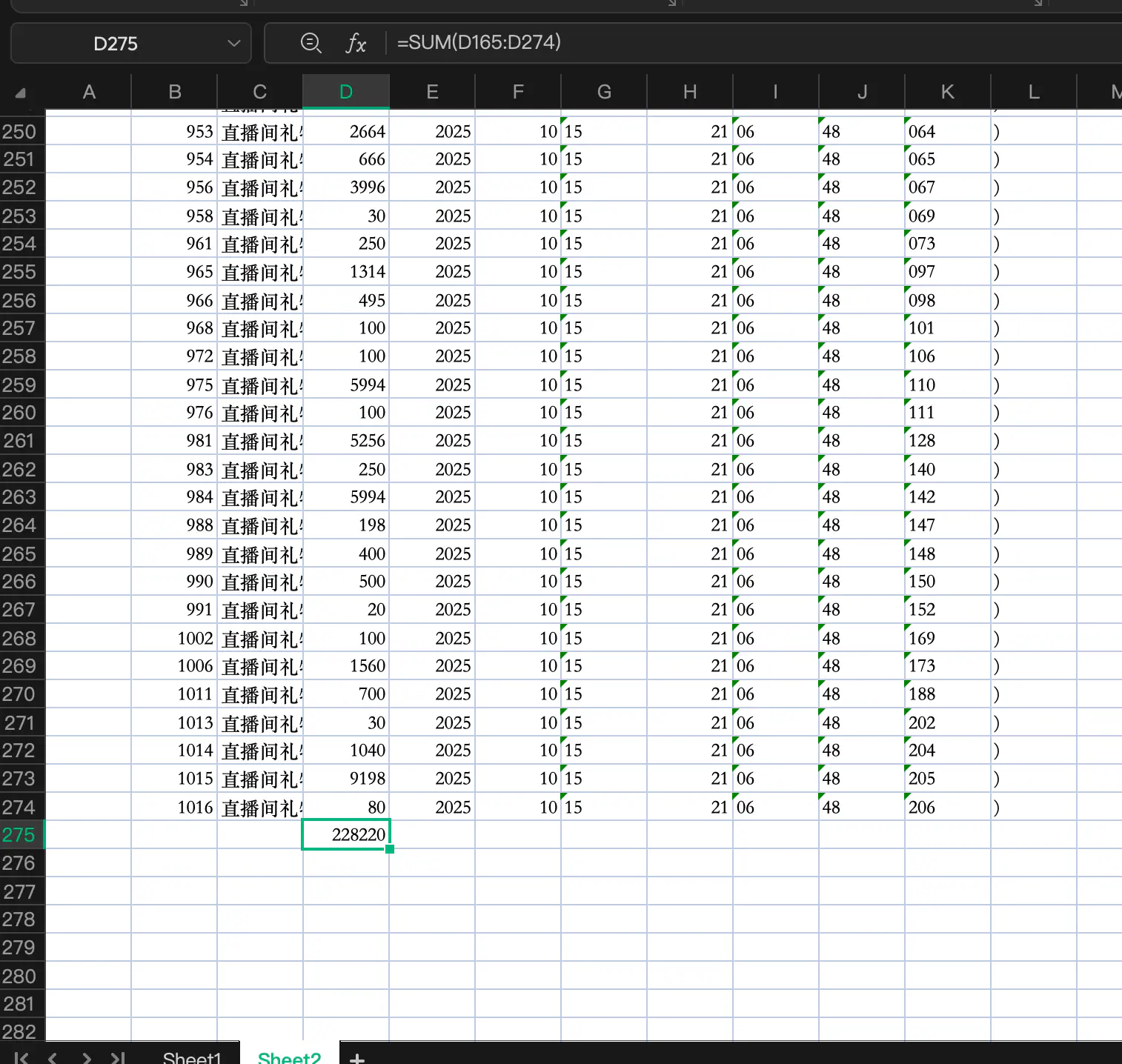Click cell K274 with value 206
The height and width of the screenshot is (1064, 1122).
pos(947,807)
